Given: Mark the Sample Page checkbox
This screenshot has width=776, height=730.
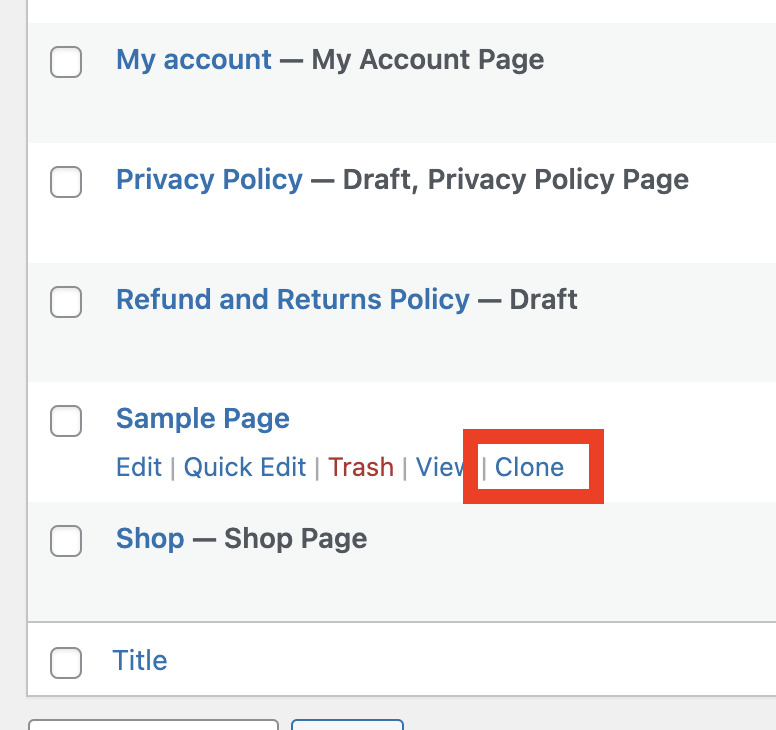Looking at the screenshot, I should (x=66, y=422).
